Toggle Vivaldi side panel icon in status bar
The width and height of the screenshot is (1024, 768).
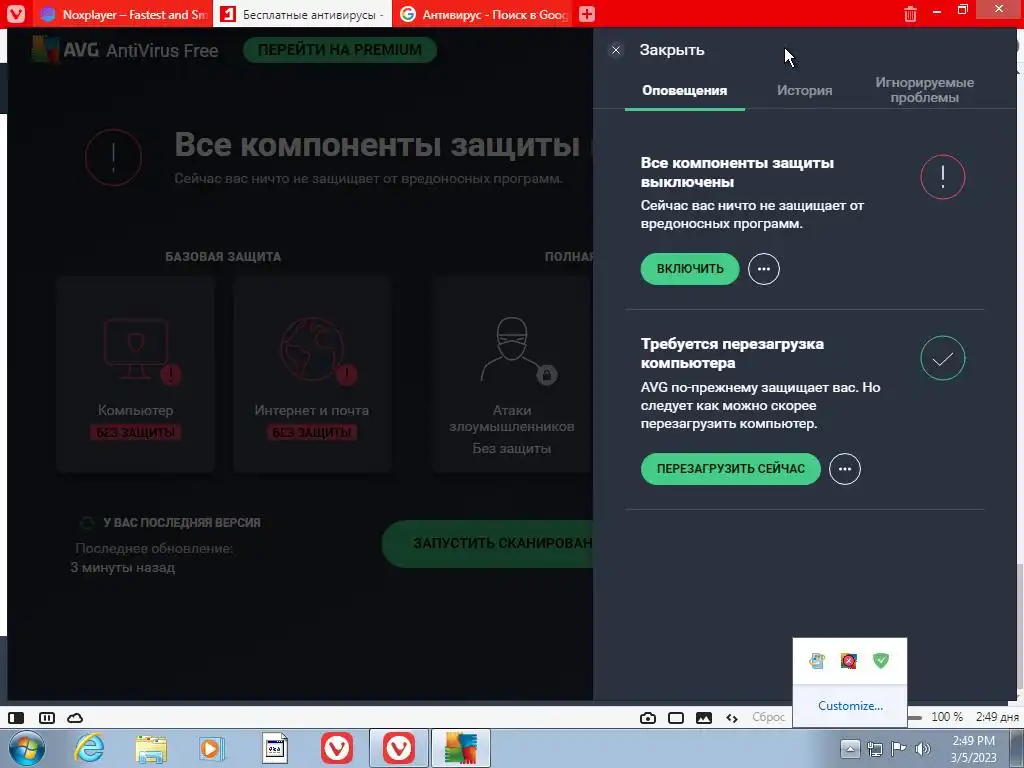pos(16,718)
